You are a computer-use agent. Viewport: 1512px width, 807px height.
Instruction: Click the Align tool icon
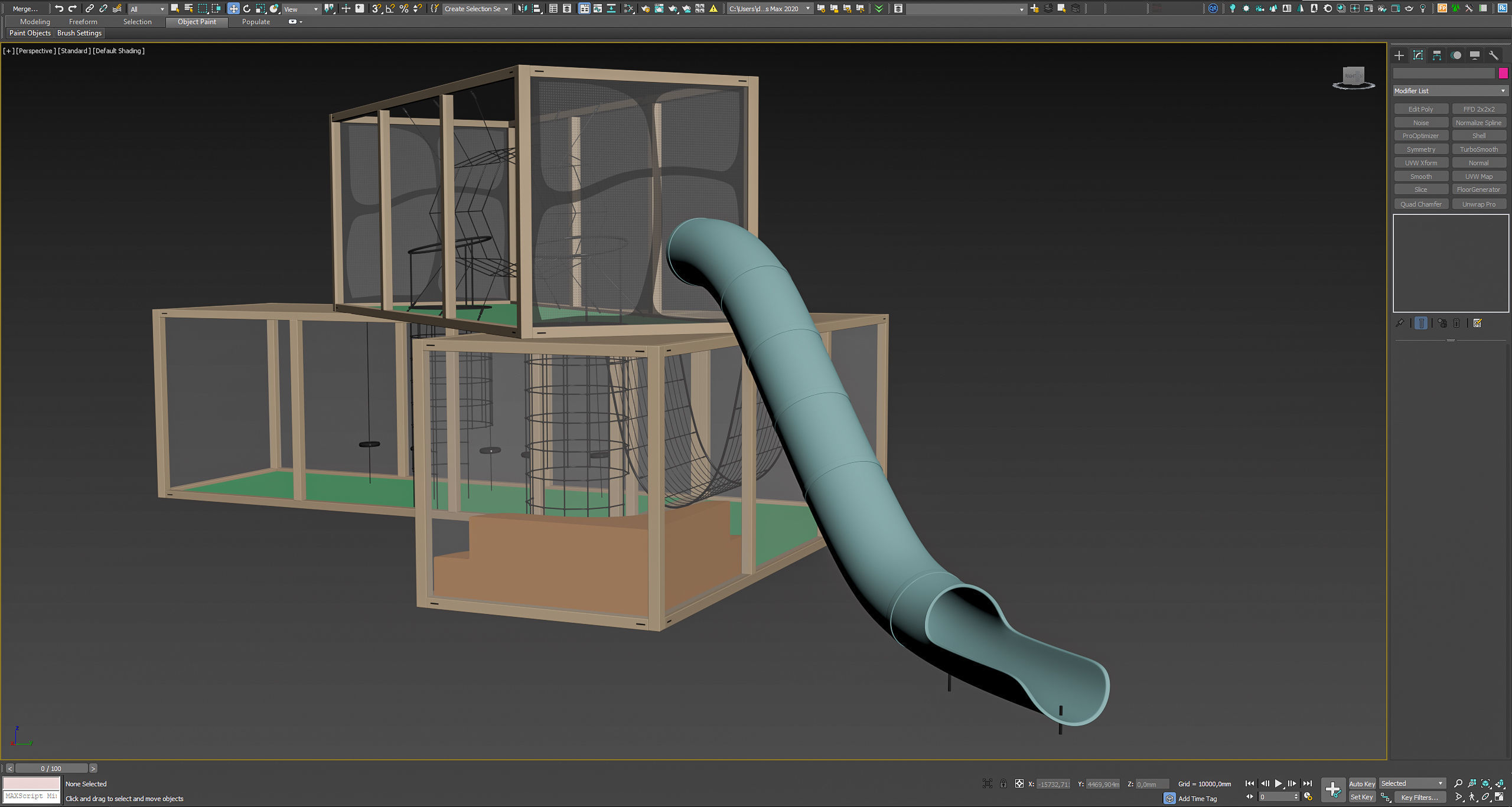tap(536, 8)
